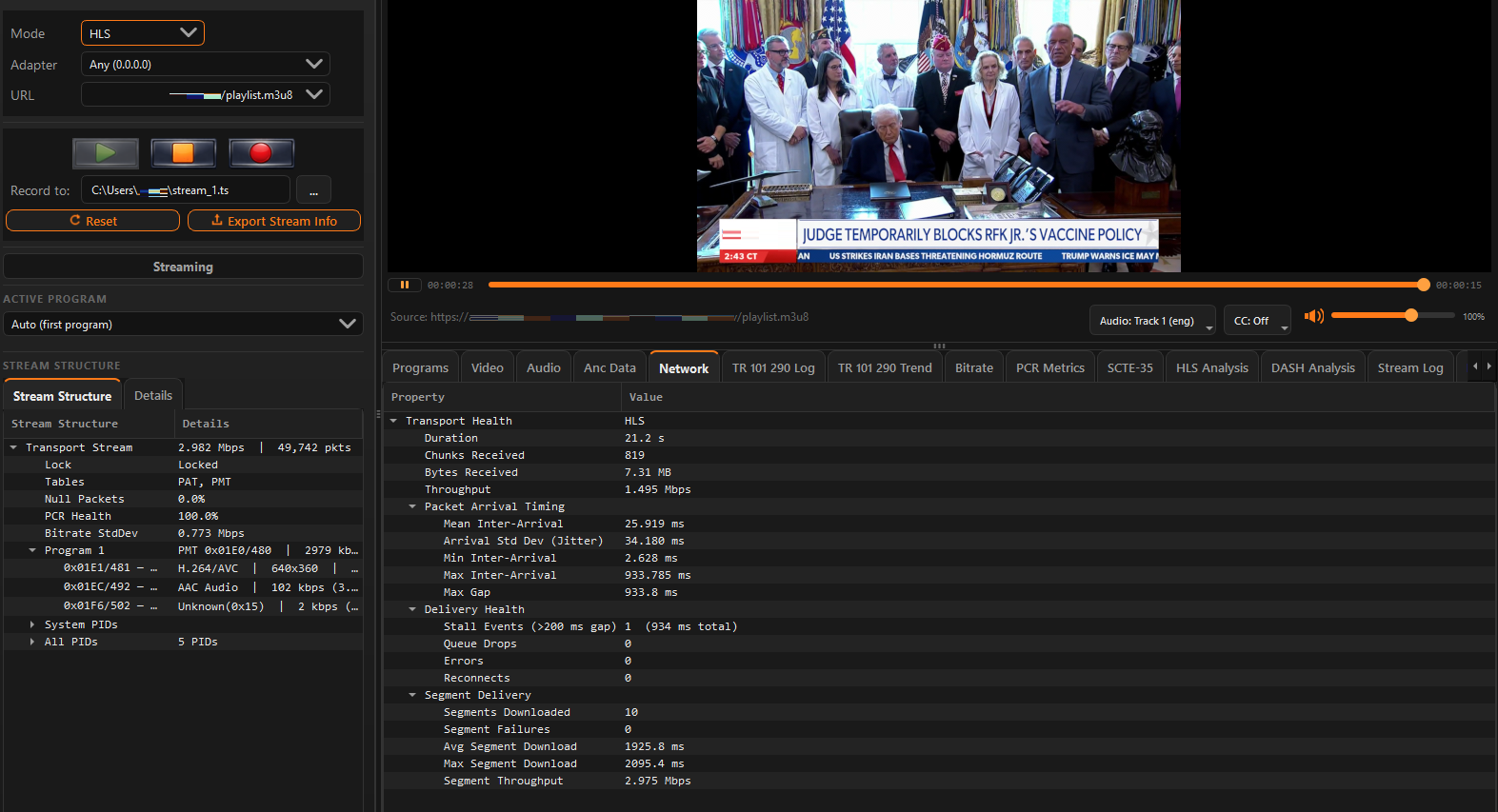
Task: Open the Mode dropdown showing HLS
Action: pyautogui.click(x=143, y=33)
